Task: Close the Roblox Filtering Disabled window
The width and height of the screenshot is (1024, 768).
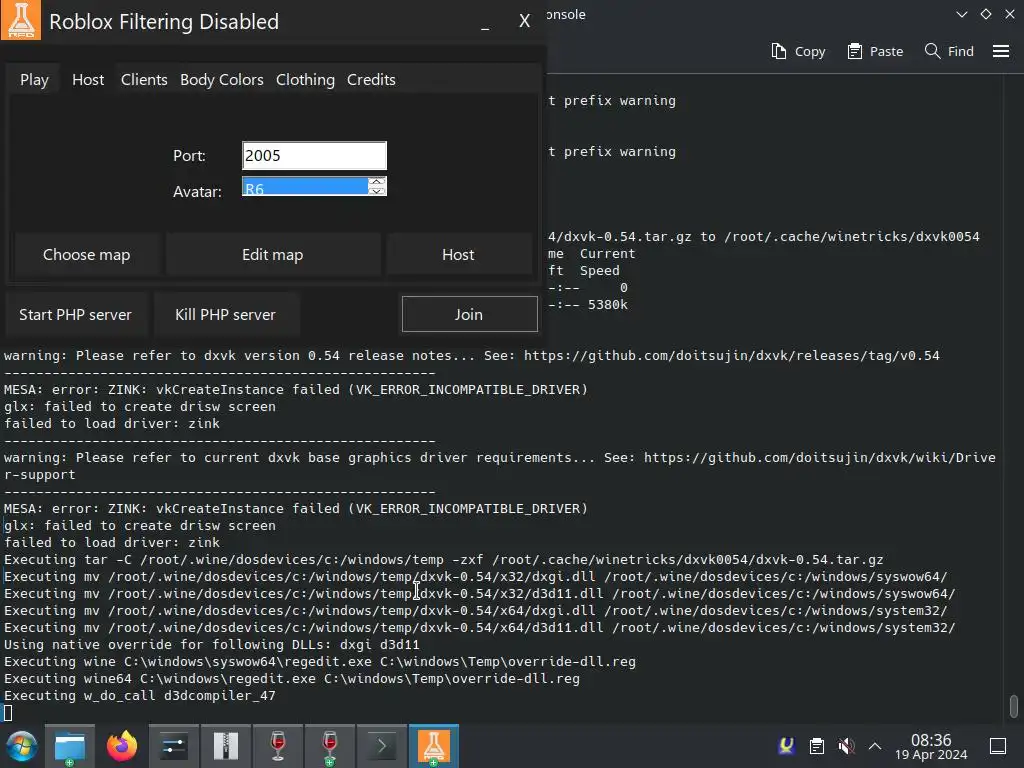Action: tap(524, 21)
